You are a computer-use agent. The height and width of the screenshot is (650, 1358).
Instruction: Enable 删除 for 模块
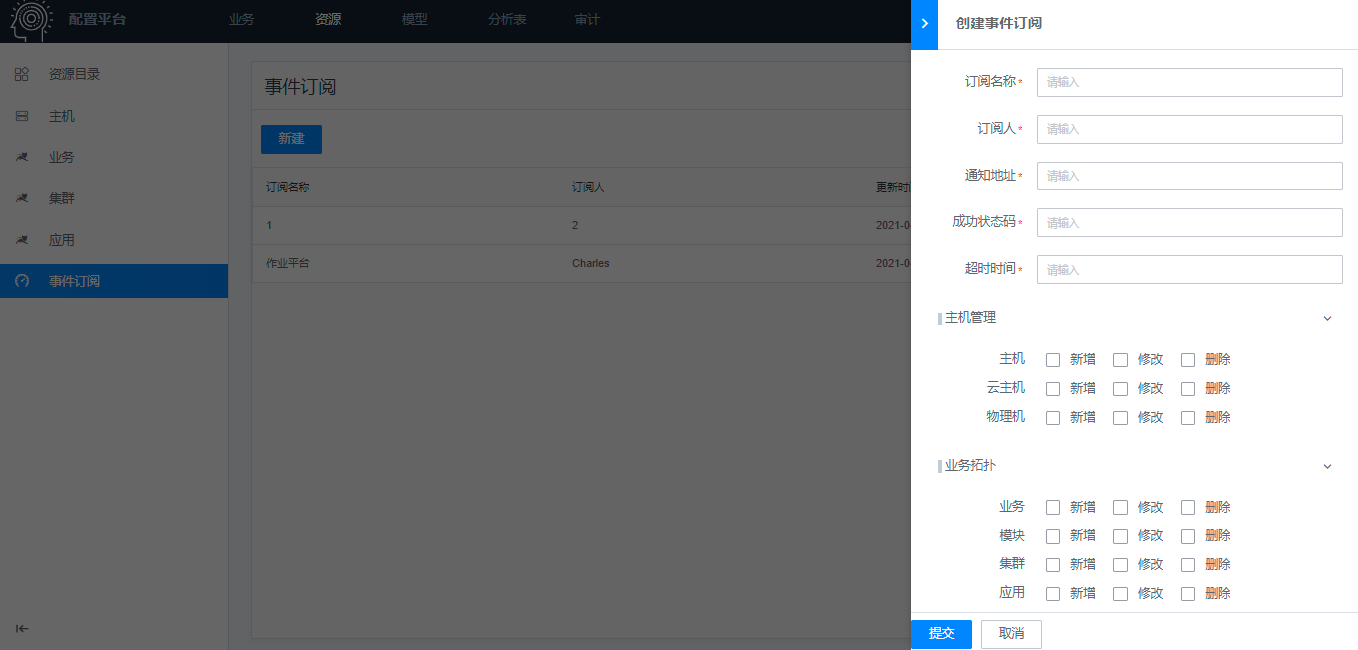tap(1188, 536)
